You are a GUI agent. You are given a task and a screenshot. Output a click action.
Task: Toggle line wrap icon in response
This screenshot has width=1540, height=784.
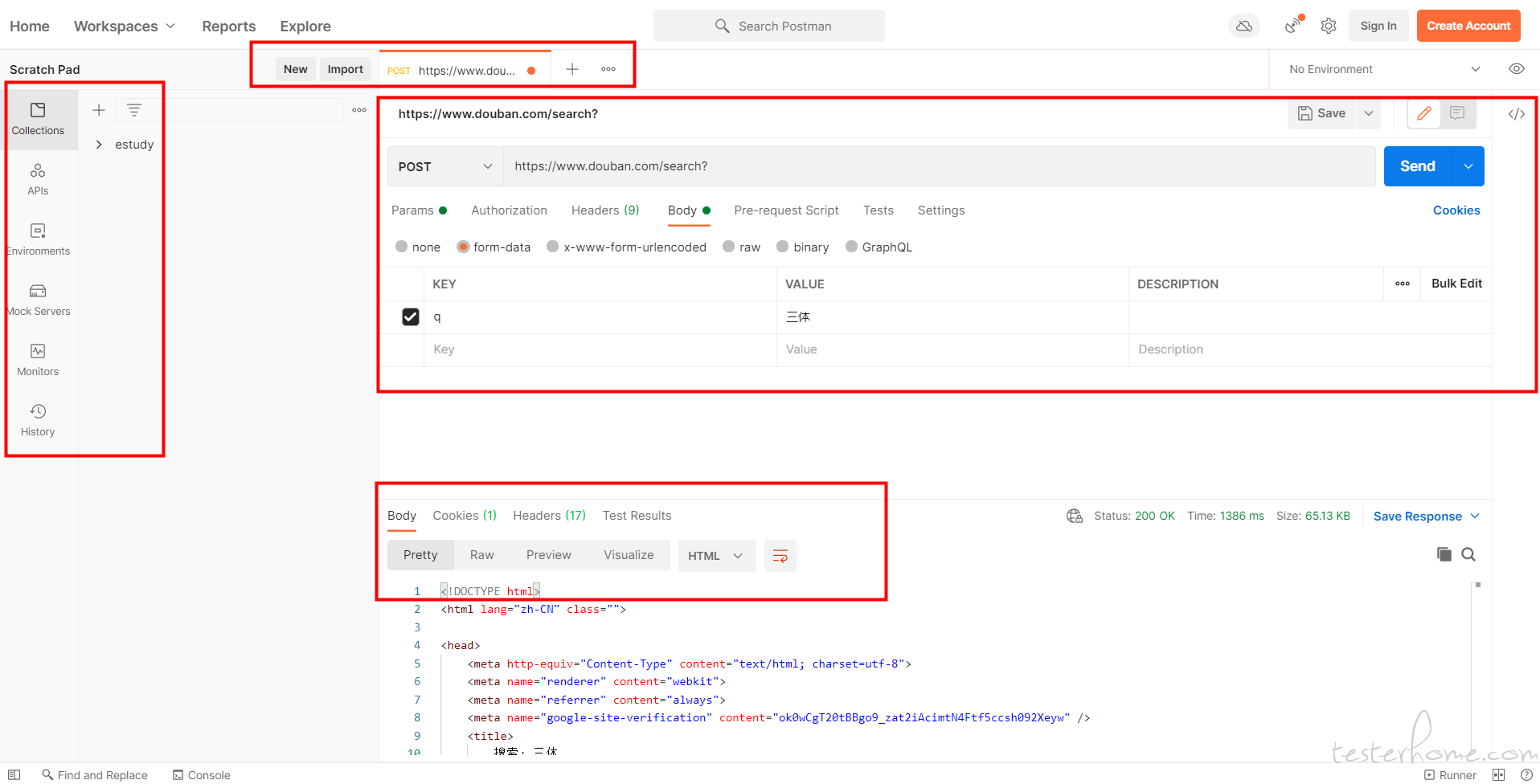780,556
